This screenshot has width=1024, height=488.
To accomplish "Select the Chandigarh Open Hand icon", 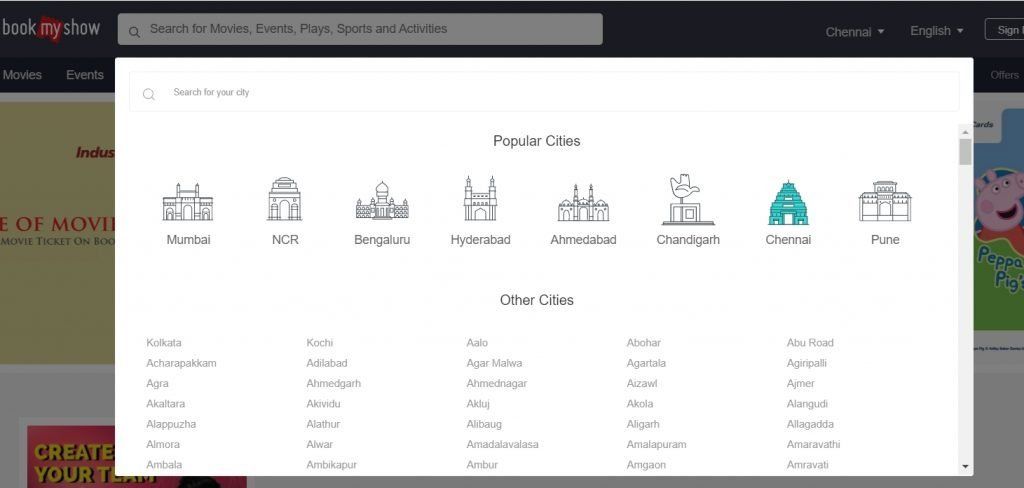I will pyautogui.click(x=688, y=199).
